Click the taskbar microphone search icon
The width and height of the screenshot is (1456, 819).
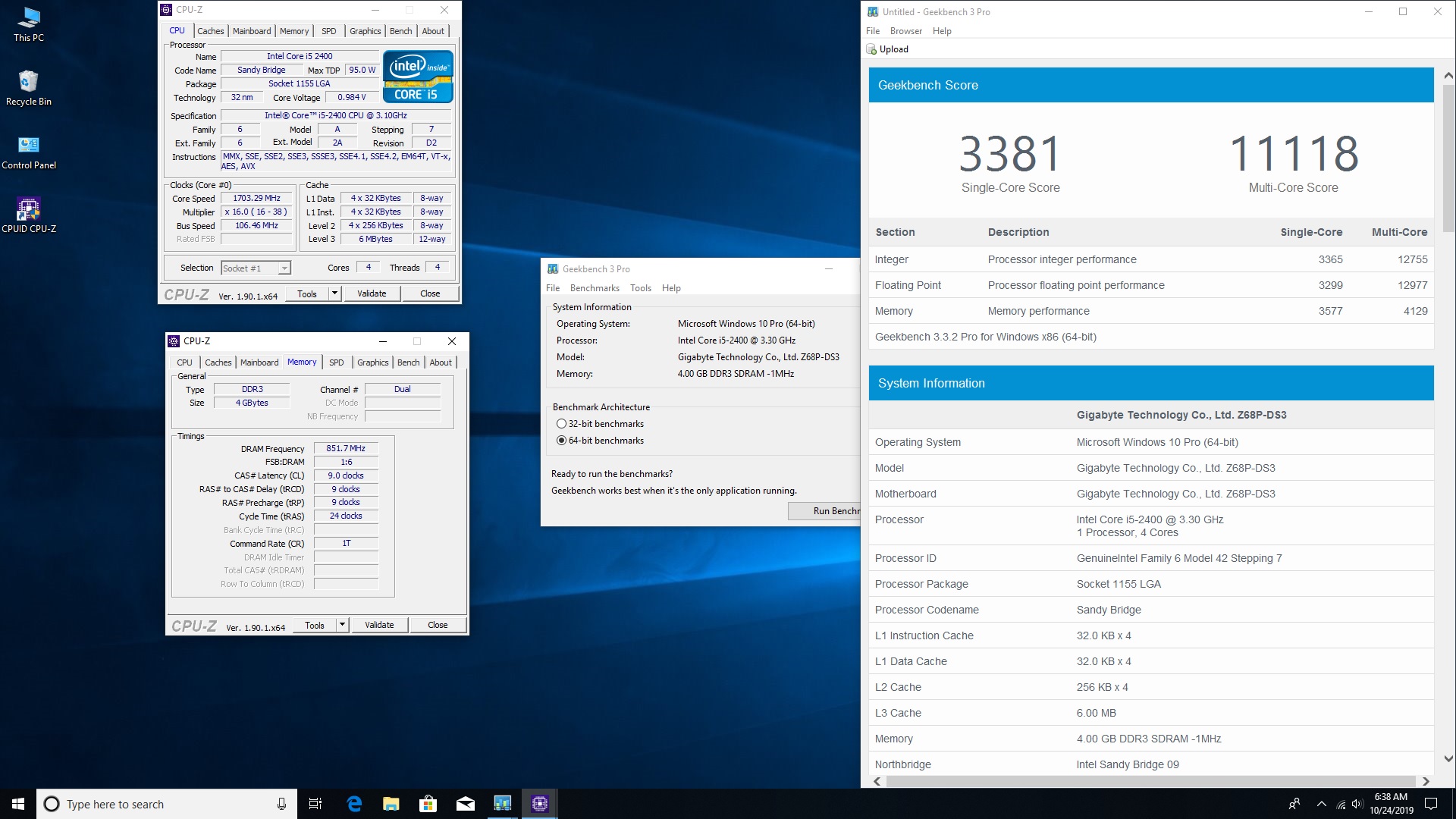(281, 804)
